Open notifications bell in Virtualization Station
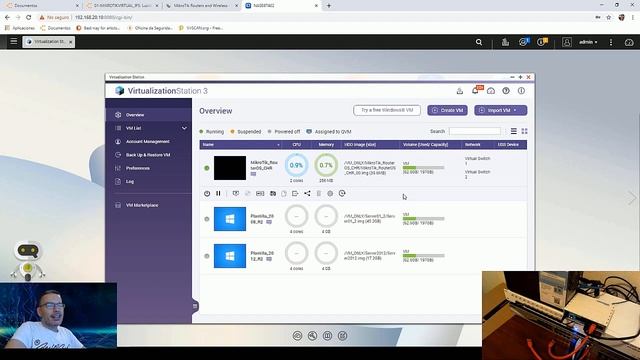640x360 pixels. pos(476,91)
